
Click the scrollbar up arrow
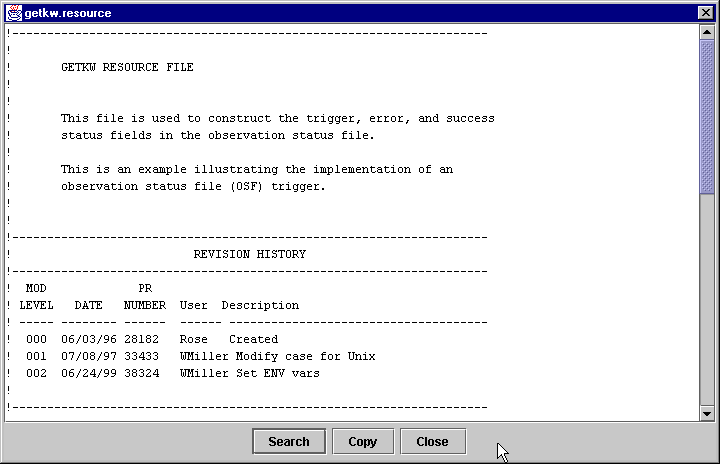[707, 32]
